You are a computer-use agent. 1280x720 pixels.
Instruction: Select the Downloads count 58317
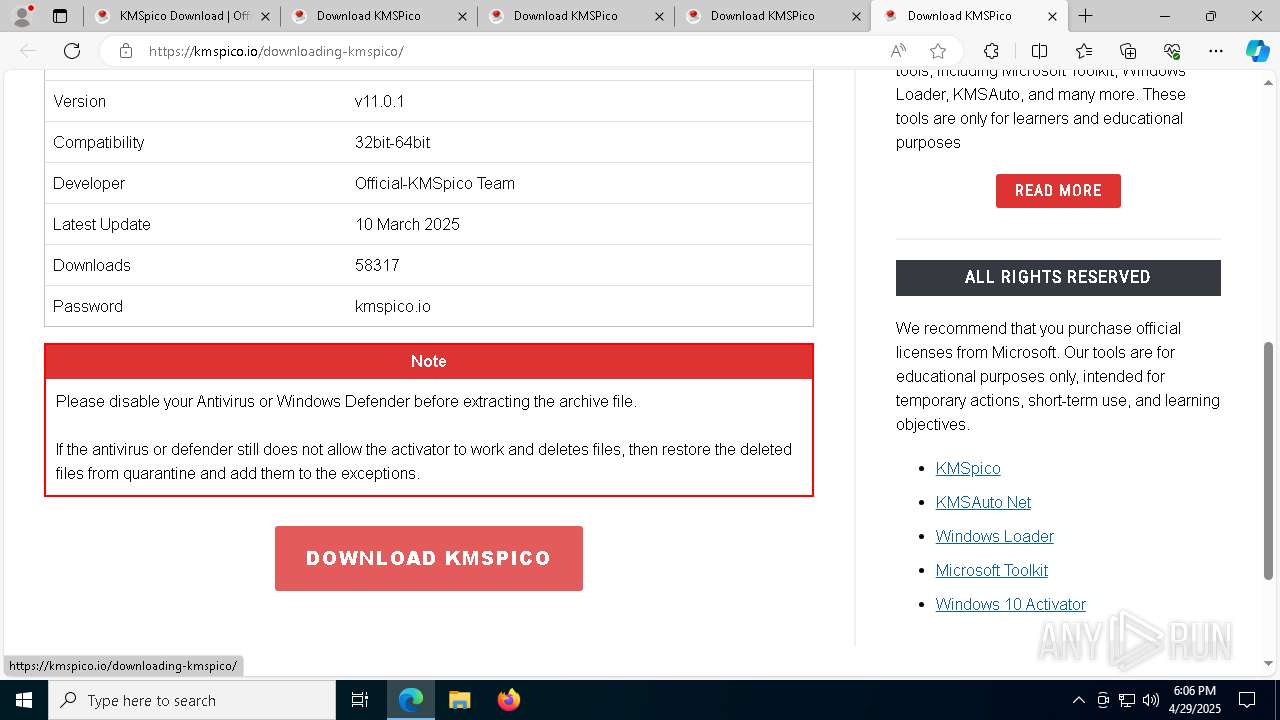(377, 265)
